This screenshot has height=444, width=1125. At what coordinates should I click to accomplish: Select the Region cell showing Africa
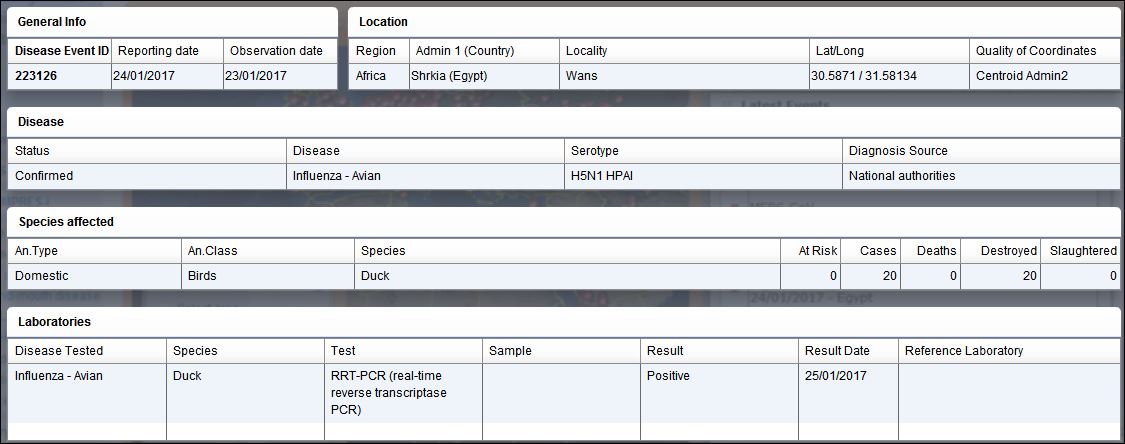click(x=379, y=76)
